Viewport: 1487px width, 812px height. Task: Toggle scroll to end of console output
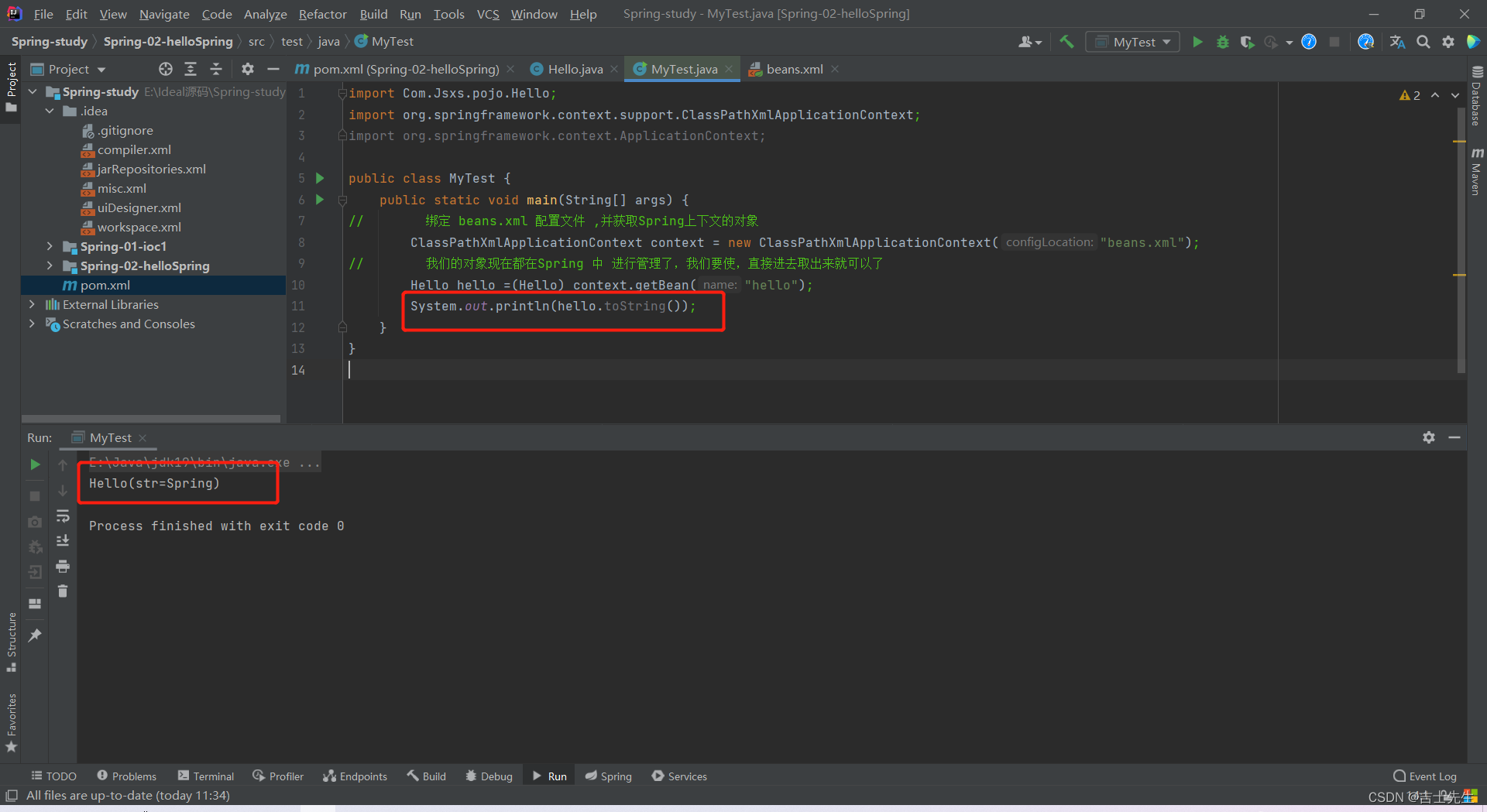coord(63,541)
